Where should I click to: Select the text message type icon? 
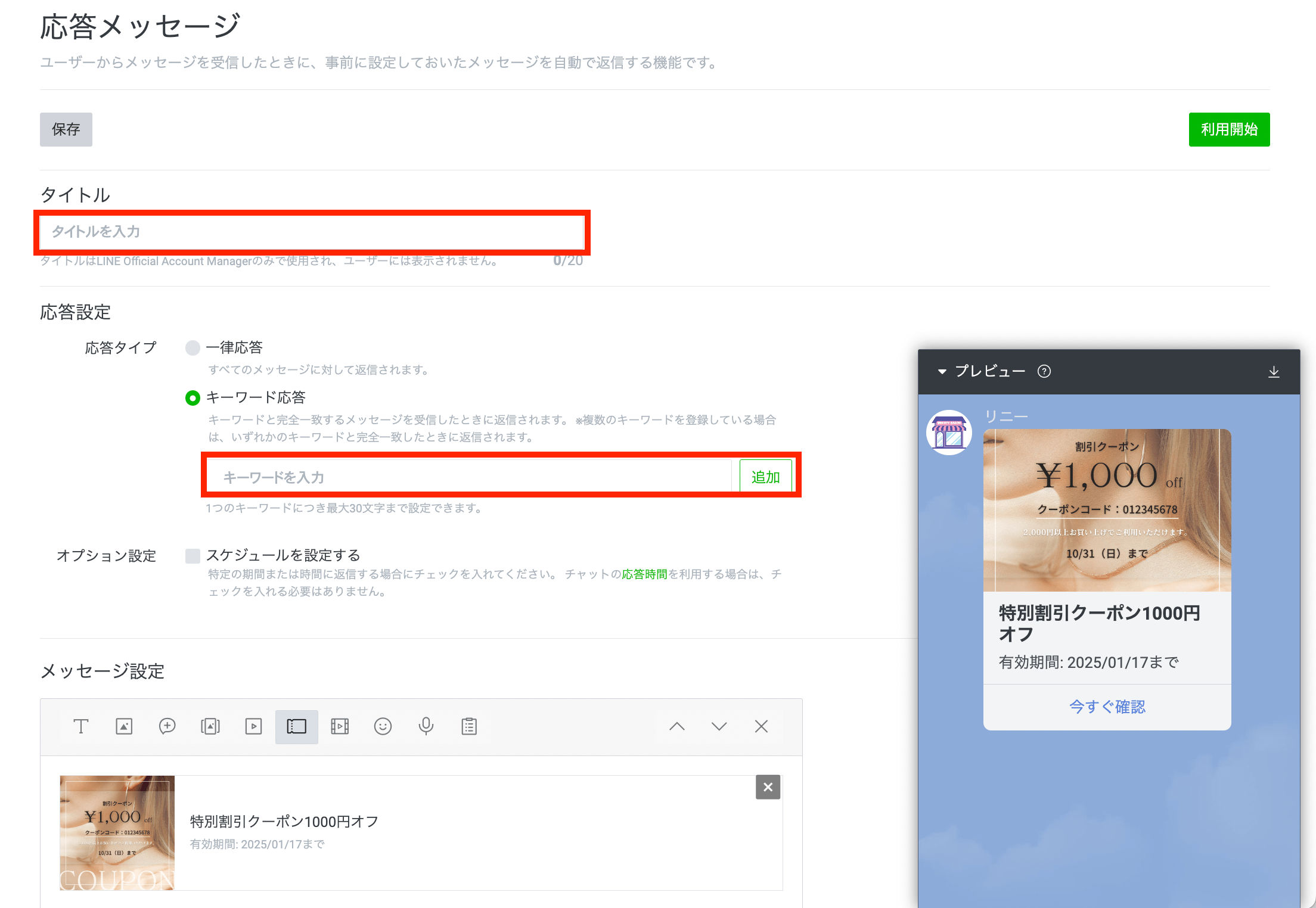[x=81, y=726]
